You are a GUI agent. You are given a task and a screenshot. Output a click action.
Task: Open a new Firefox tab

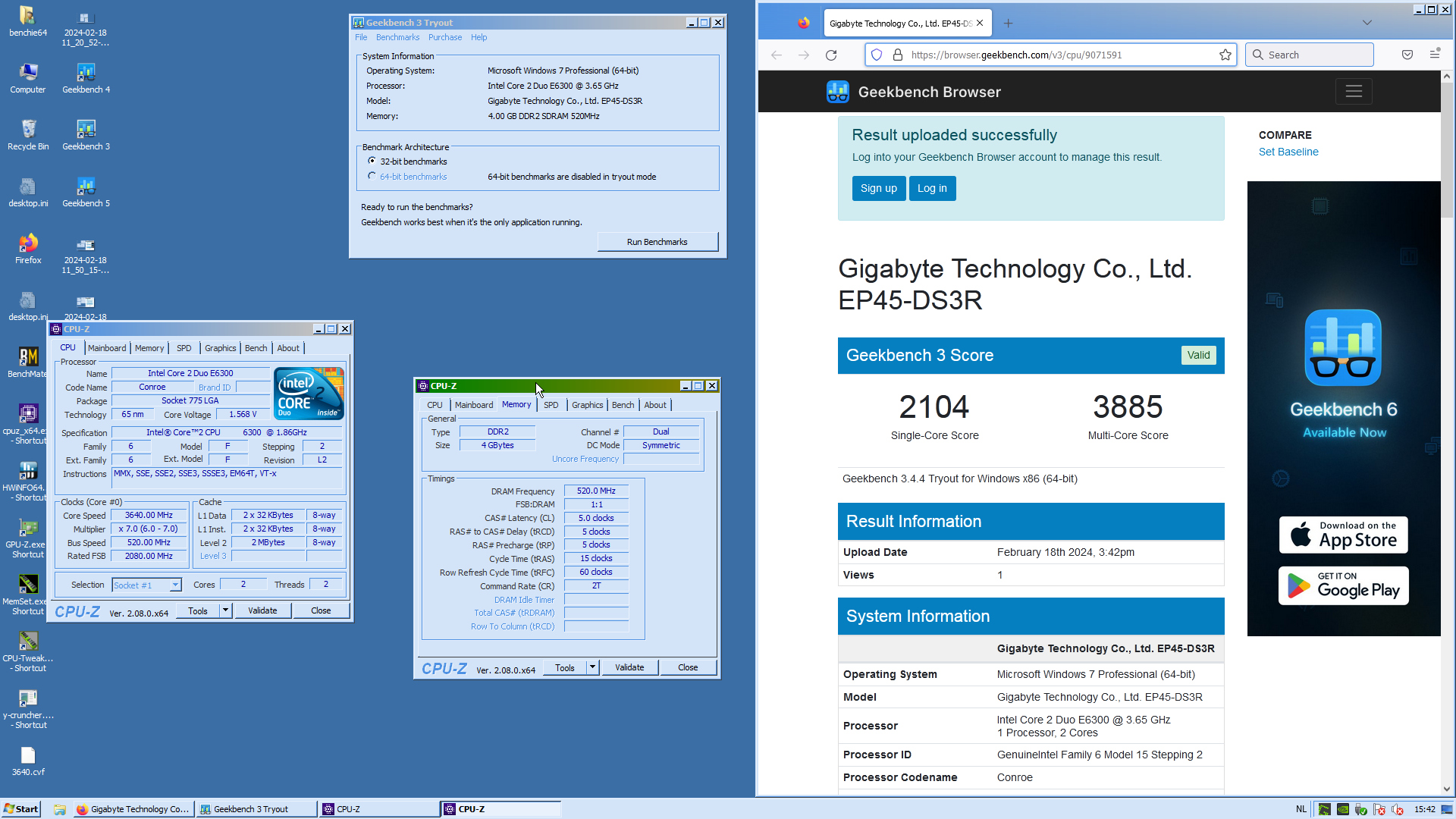click(1008, 23)
